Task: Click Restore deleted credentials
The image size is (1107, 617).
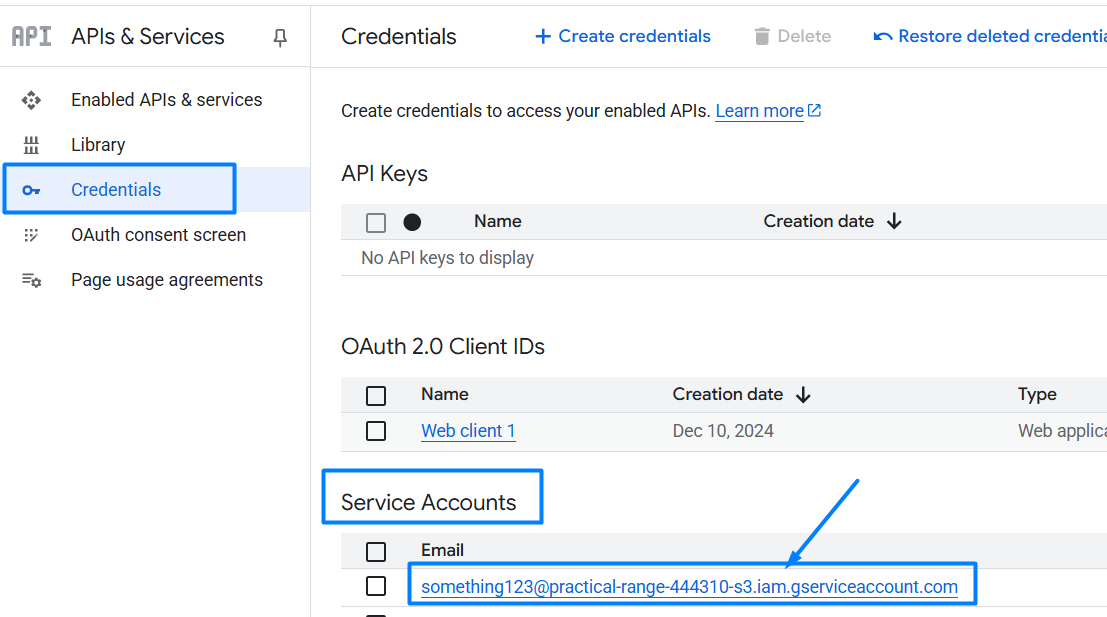Action: click(x=990, y=37)
